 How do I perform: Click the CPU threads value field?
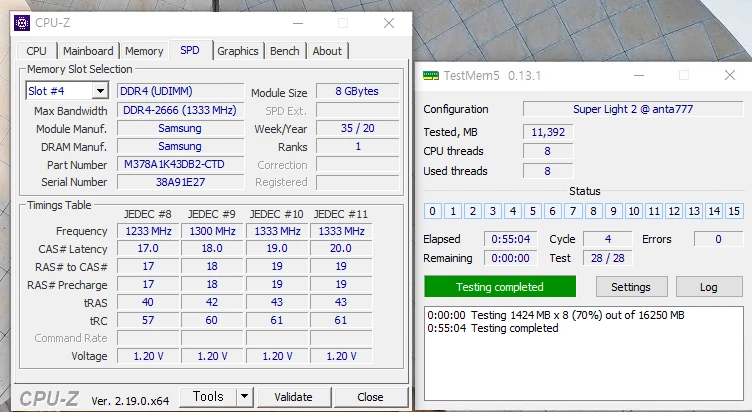(x=548, y=151)
